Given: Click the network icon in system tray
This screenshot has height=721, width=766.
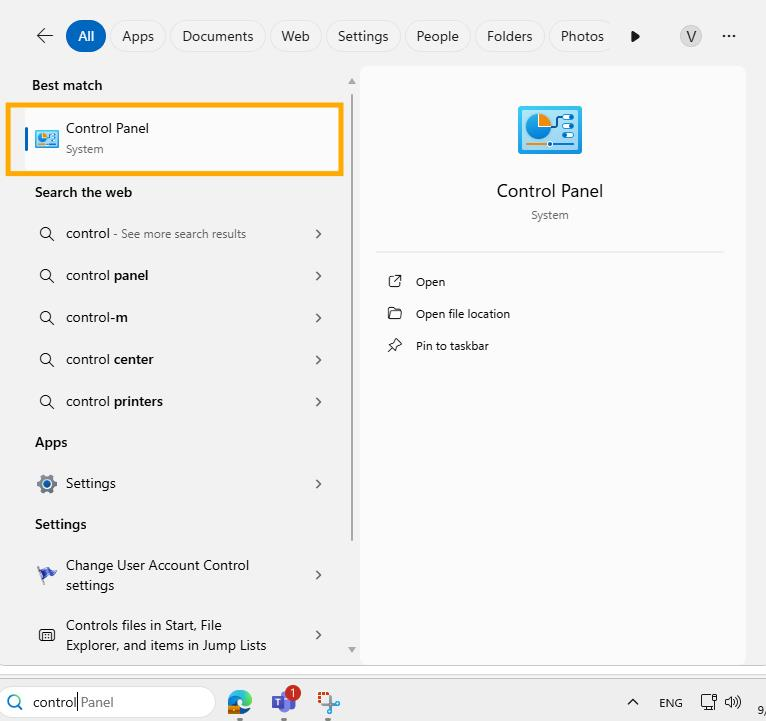Looking at the screenshot, I should coord(708,702).
